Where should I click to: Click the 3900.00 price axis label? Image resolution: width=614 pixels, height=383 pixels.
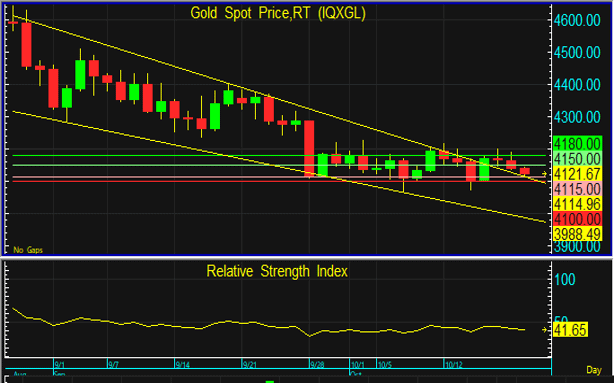(577, 247)
